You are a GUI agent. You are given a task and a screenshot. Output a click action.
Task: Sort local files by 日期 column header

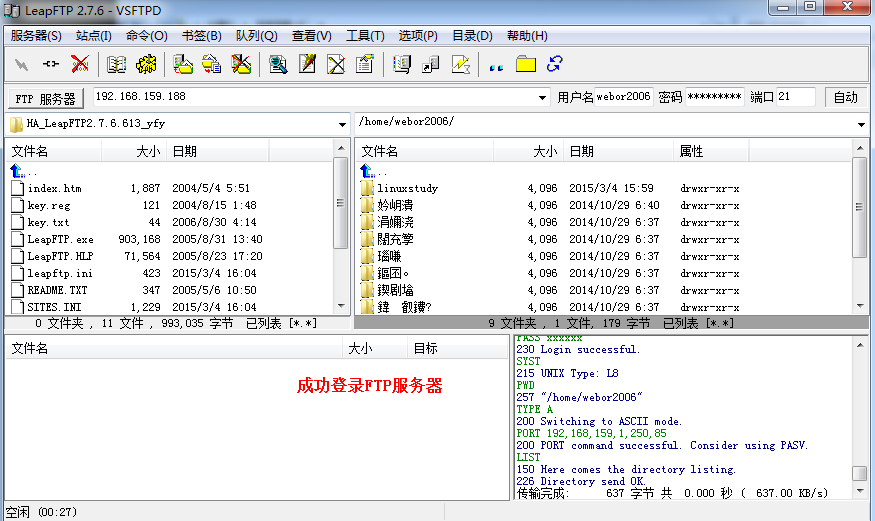pyautogui.click(x=217, y=151)
